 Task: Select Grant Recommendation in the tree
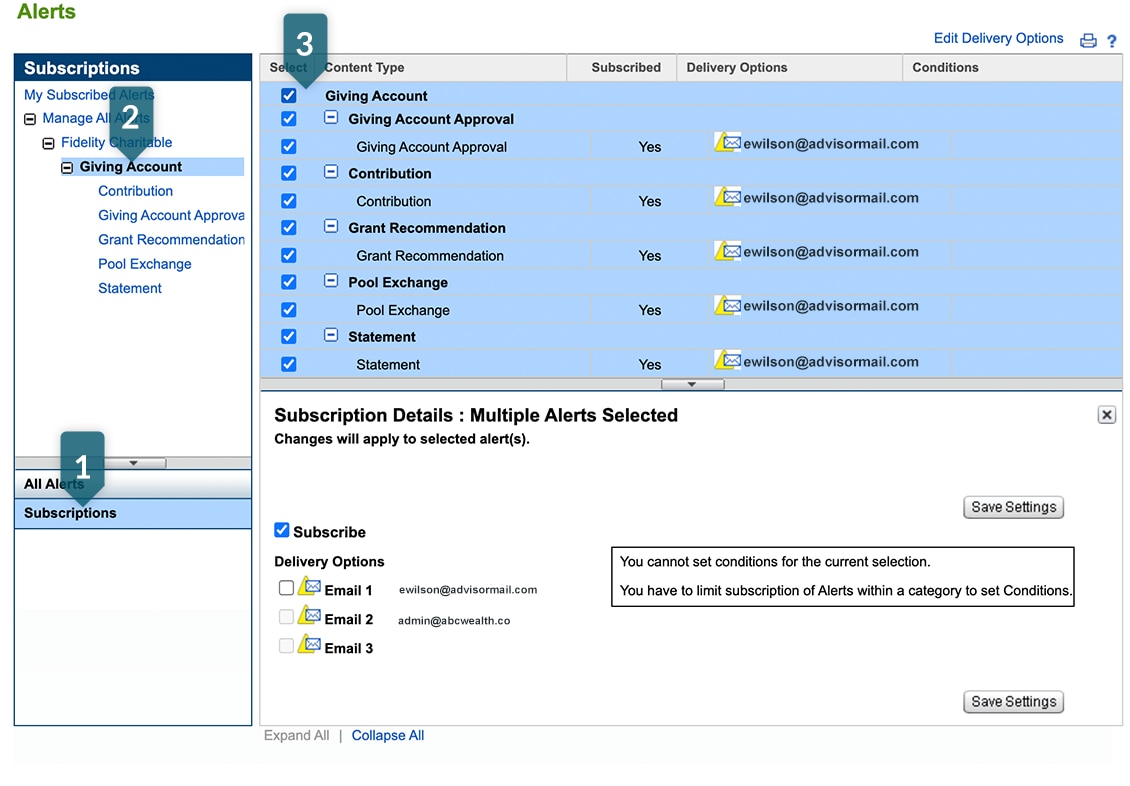[x=171, y=240]
